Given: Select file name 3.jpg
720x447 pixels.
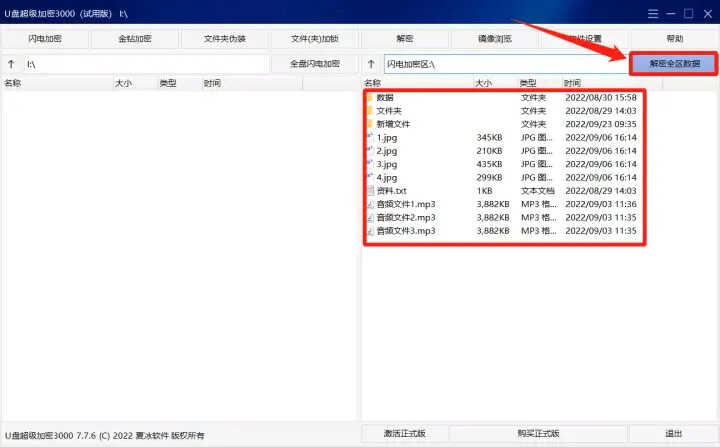Looking at the screenshot, I should point(387,164).
